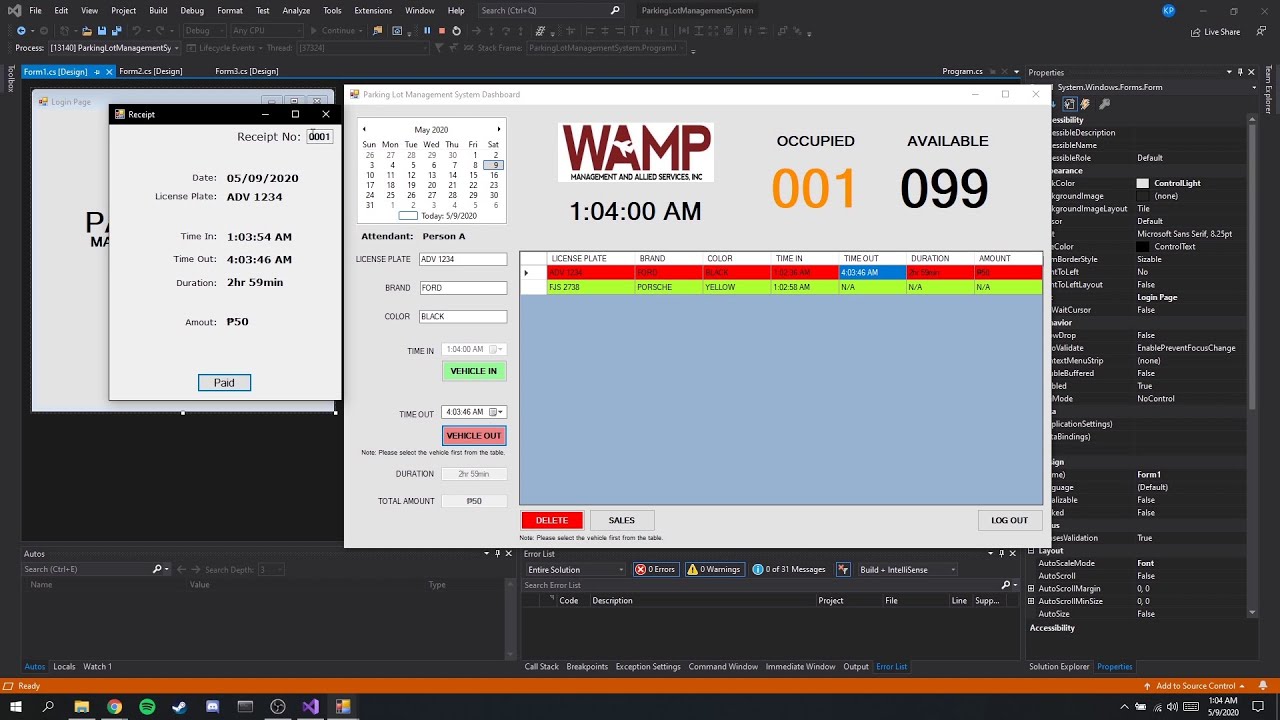Click the Property Pages wrench icon
The image size is (1280, 720).
coord(1105,103)
